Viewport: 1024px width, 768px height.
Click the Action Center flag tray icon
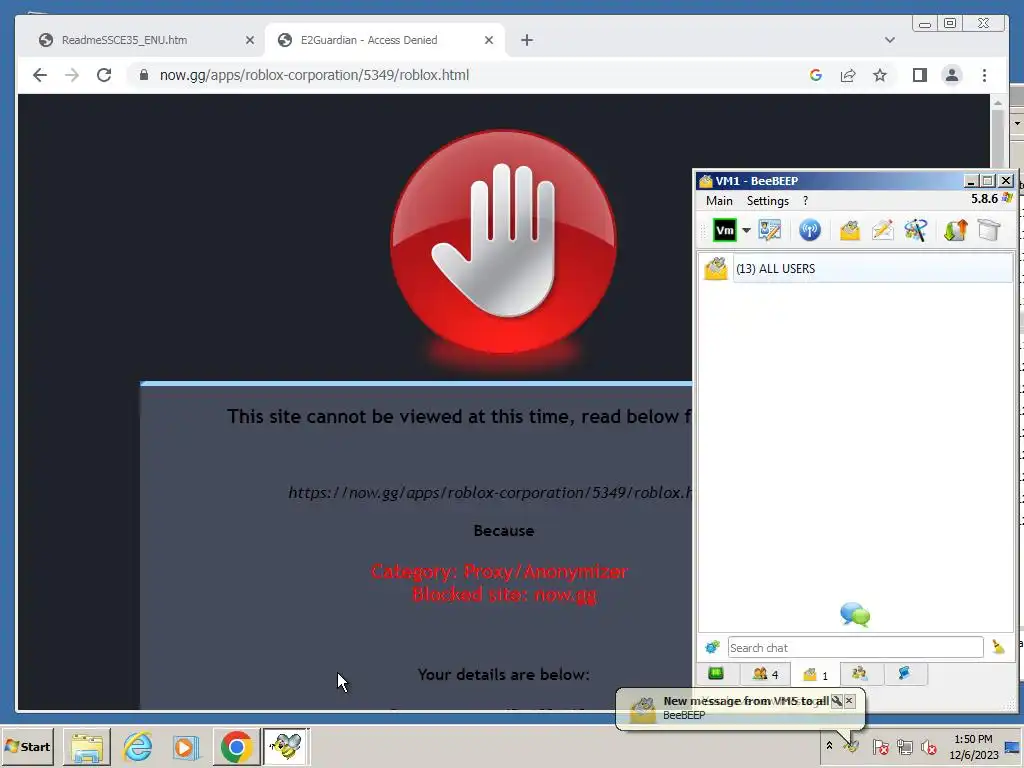pyautogui.click(x=880, y=746)
